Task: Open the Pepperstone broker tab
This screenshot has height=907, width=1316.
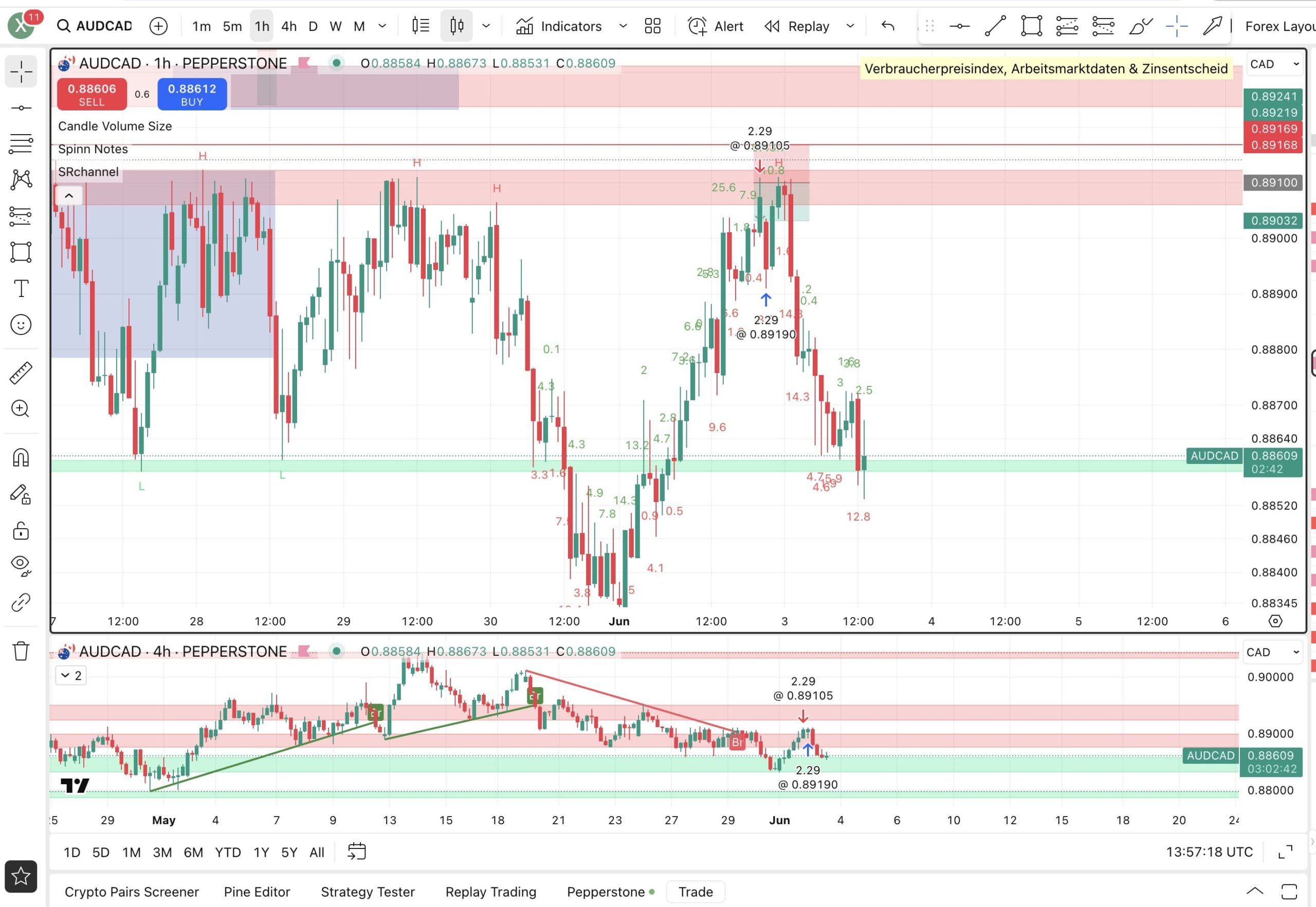Action: [x=610, y=892]
